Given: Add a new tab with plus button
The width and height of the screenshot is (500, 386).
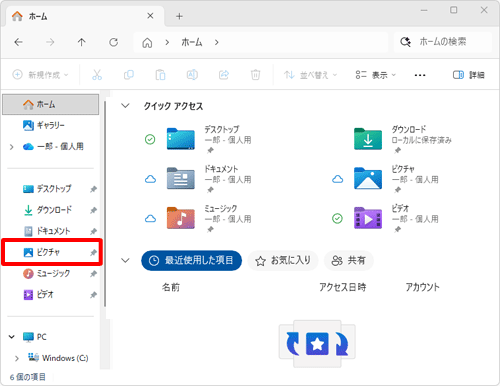Looking at the screenshot, I should point(179,16).
